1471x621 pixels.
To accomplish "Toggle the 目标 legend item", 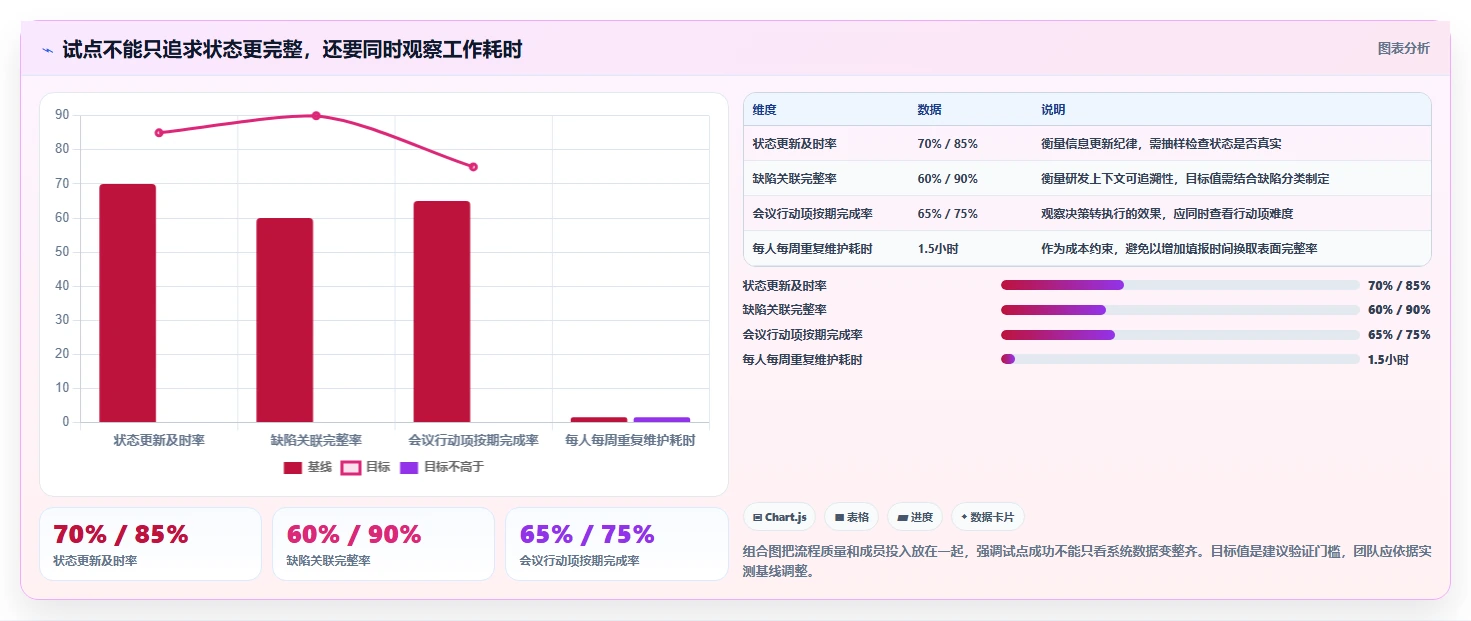I will [x=366, y=467].
